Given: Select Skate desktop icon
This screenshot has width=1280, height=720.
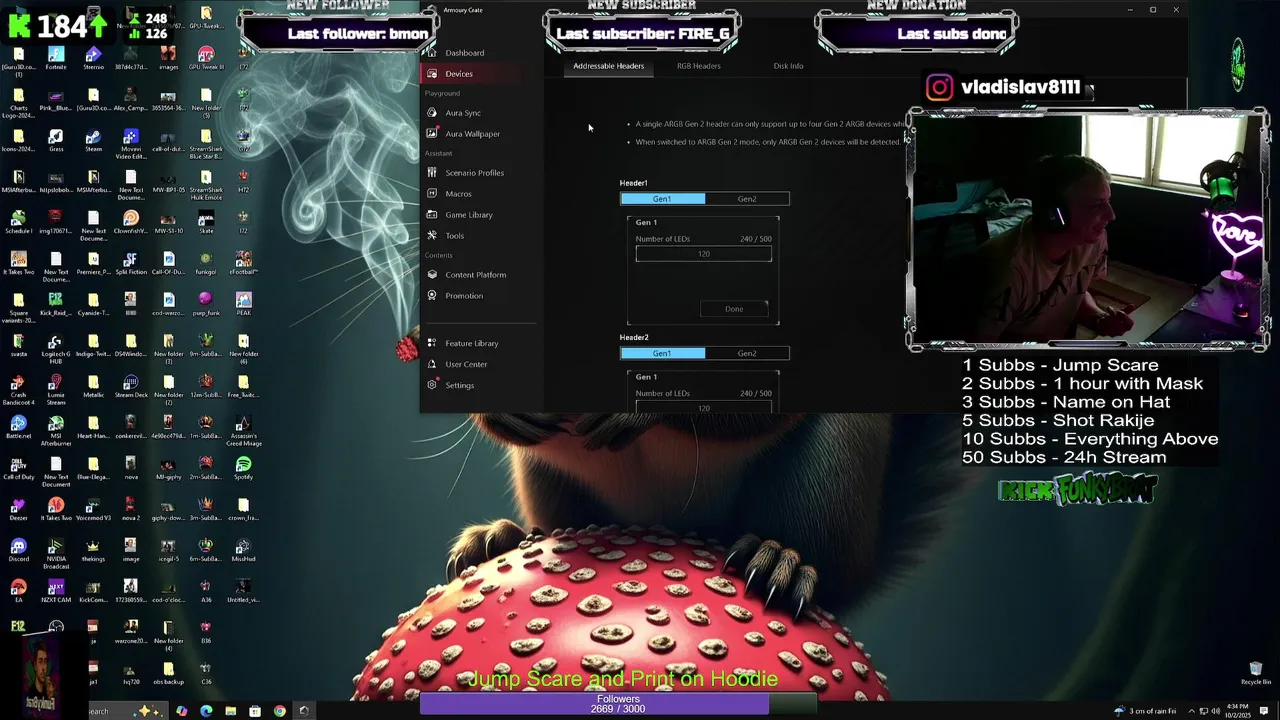Looking at the screenshot, I should (206, 222).
